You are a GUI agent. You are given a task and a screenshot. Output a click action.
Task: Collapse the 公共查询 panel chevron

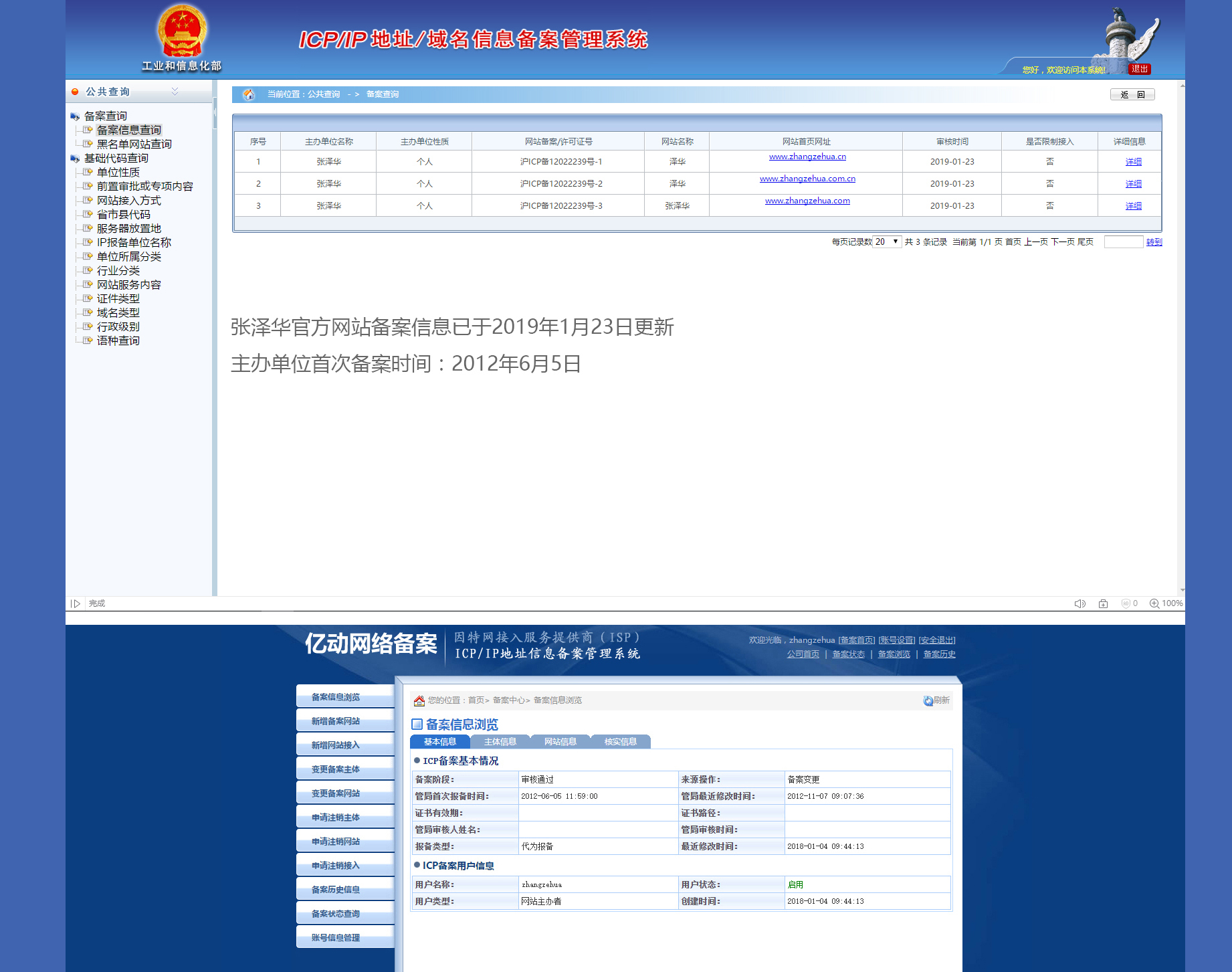click(175, 92)
